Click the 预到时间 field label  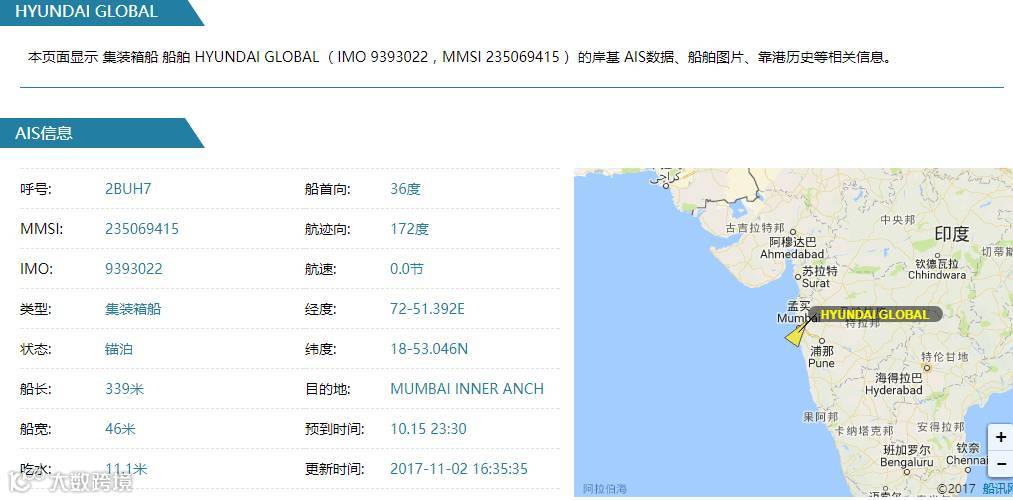[x=335, y=429]
